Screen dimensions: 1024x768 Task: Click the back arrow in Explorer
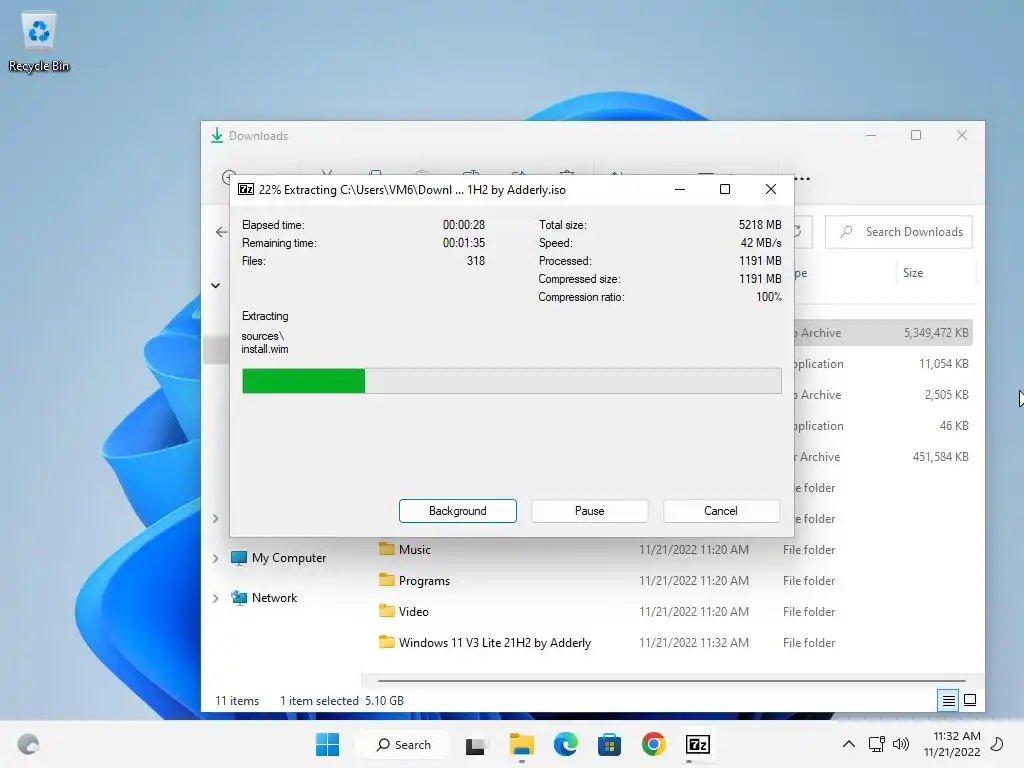(221, 232)
